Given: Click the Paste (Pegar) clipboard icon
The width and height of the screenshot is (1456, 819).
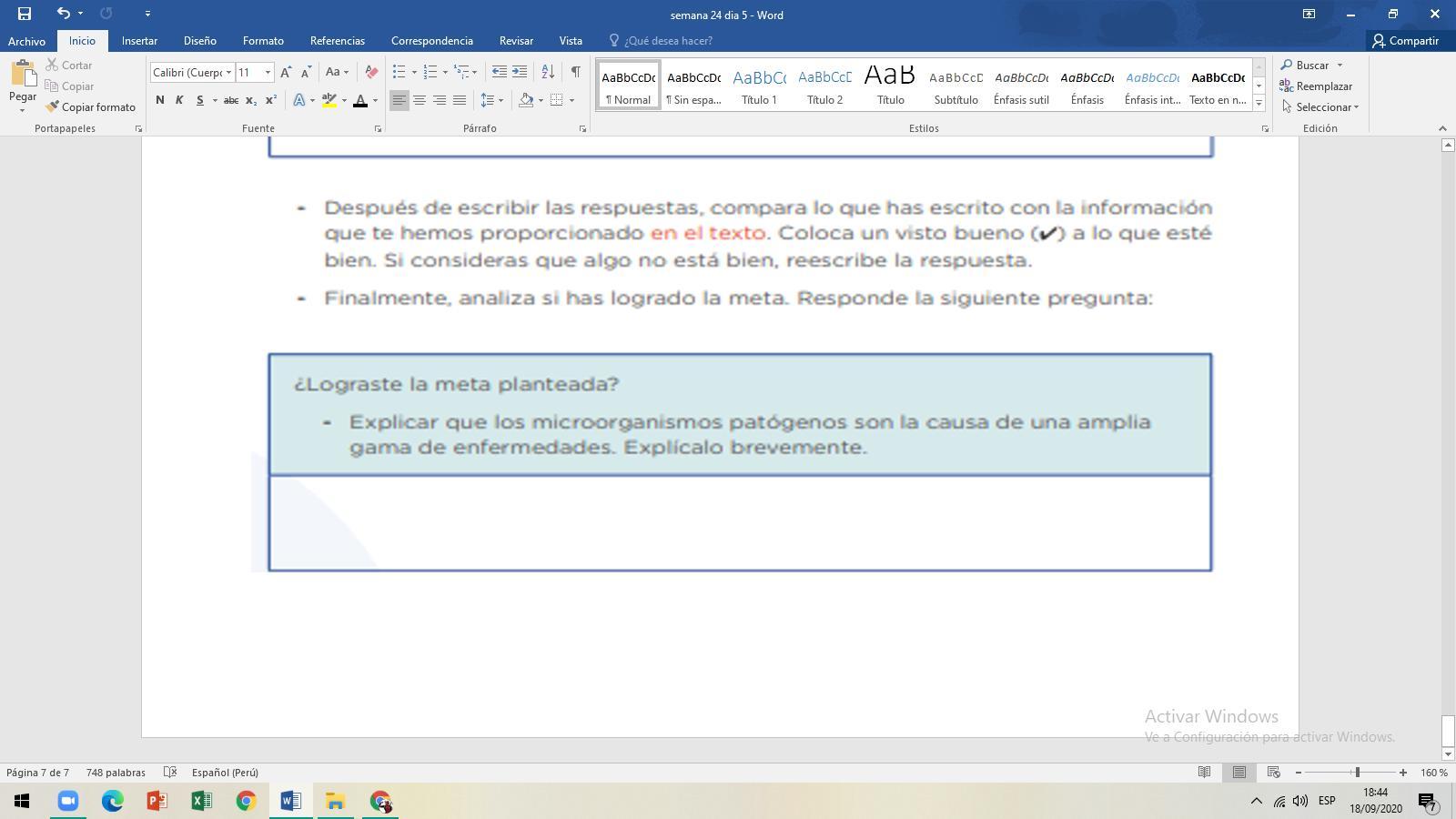Looking at the screenshot, I should (23, 75).
